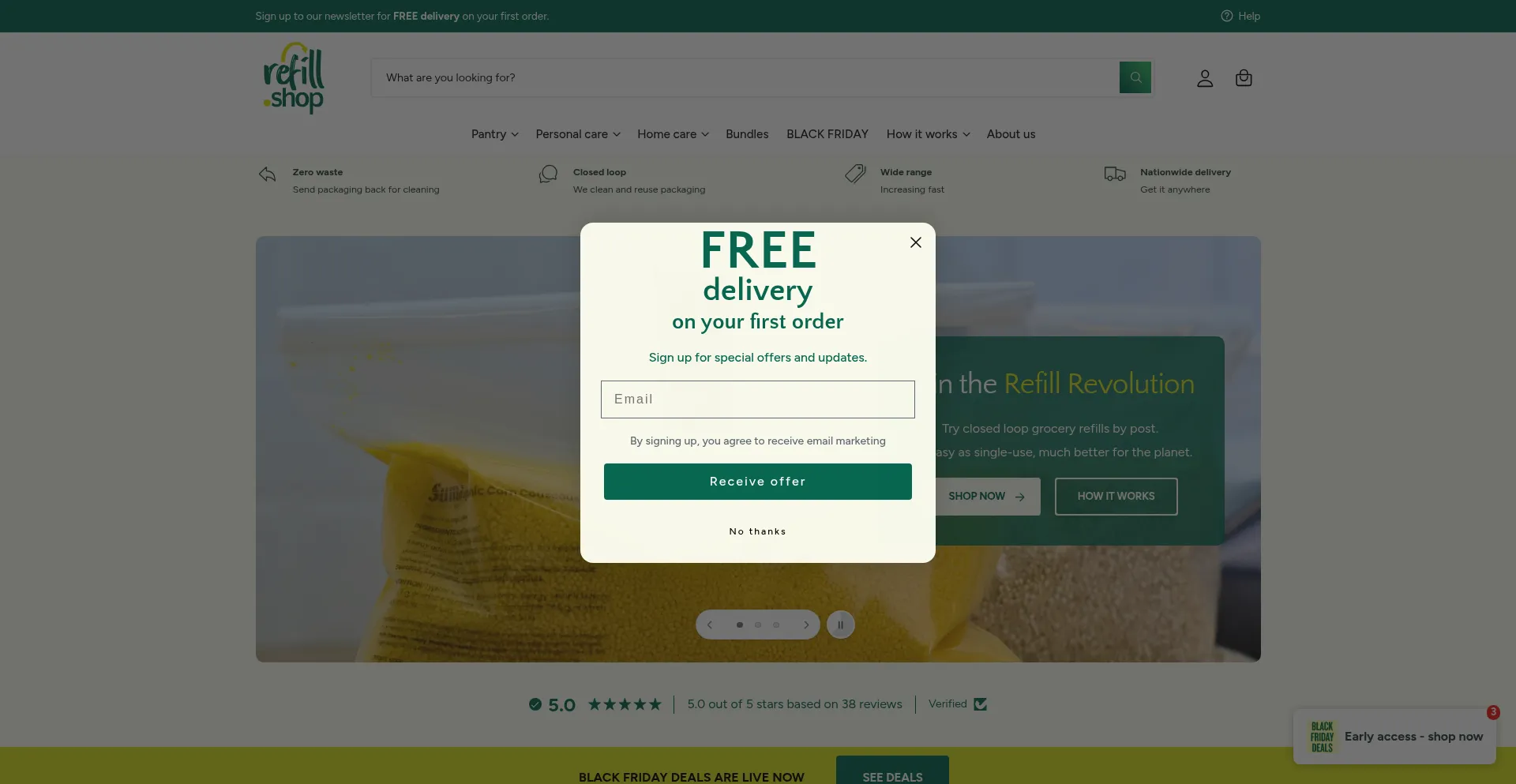1516x784 pixels.
Task: Click the Receive offer button
Action: pyautogui.click(x=758, y=482)
